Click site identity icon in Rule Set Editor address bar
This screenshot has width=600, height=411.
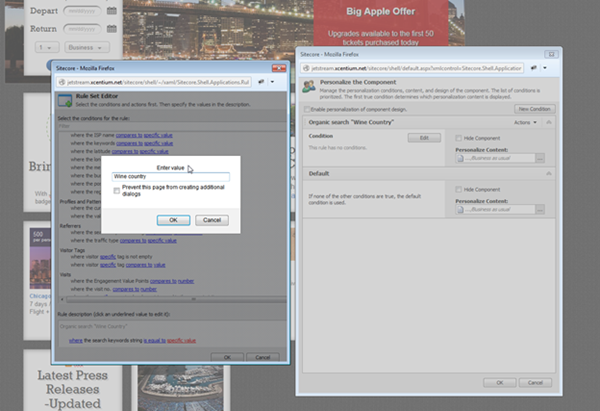pyautogui.click(x=62, y=82)
